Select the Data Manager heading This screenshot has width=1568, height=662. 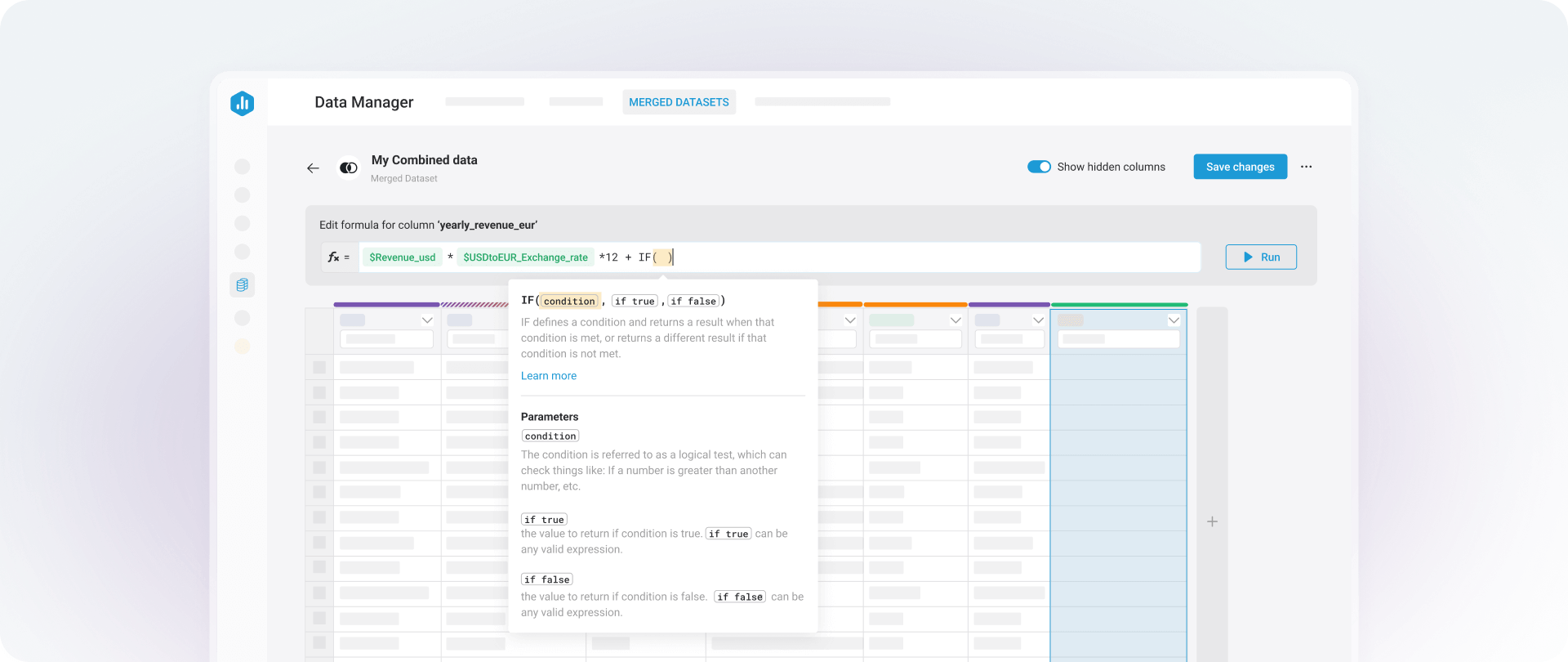tap(363, 102)
